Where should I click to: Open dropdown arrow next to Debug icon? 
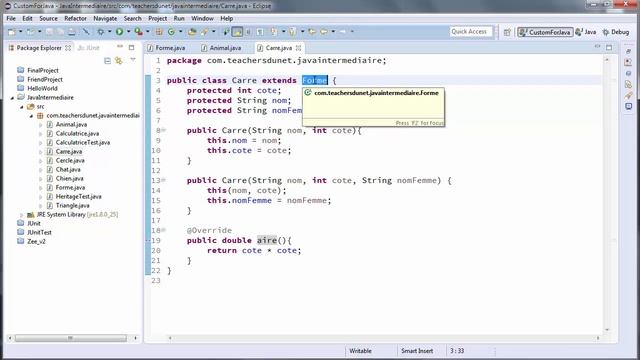point(109,31)
